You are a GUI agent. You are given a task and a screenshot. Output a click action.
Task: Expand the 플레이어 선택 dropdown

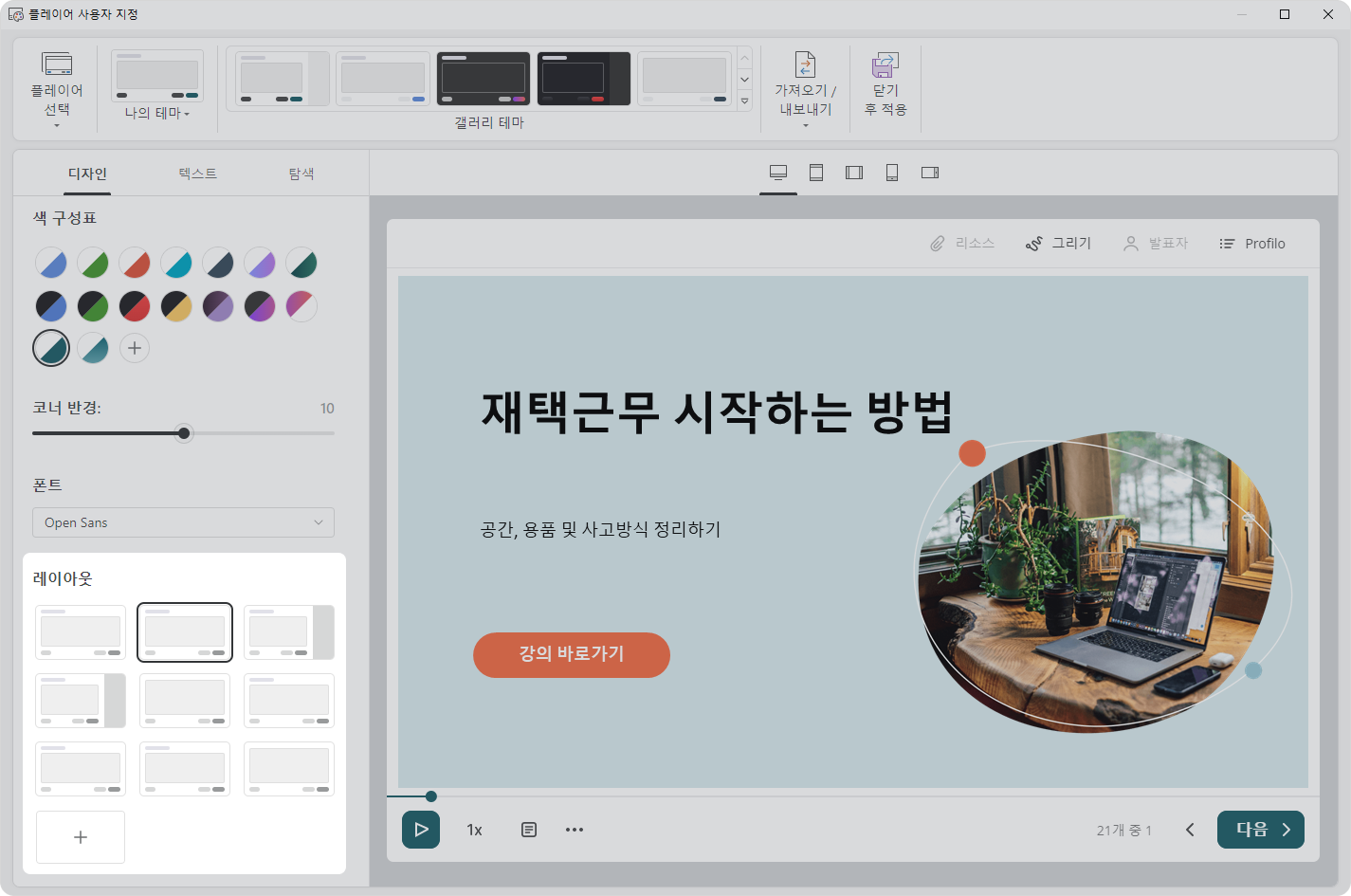tap(57, 90)
